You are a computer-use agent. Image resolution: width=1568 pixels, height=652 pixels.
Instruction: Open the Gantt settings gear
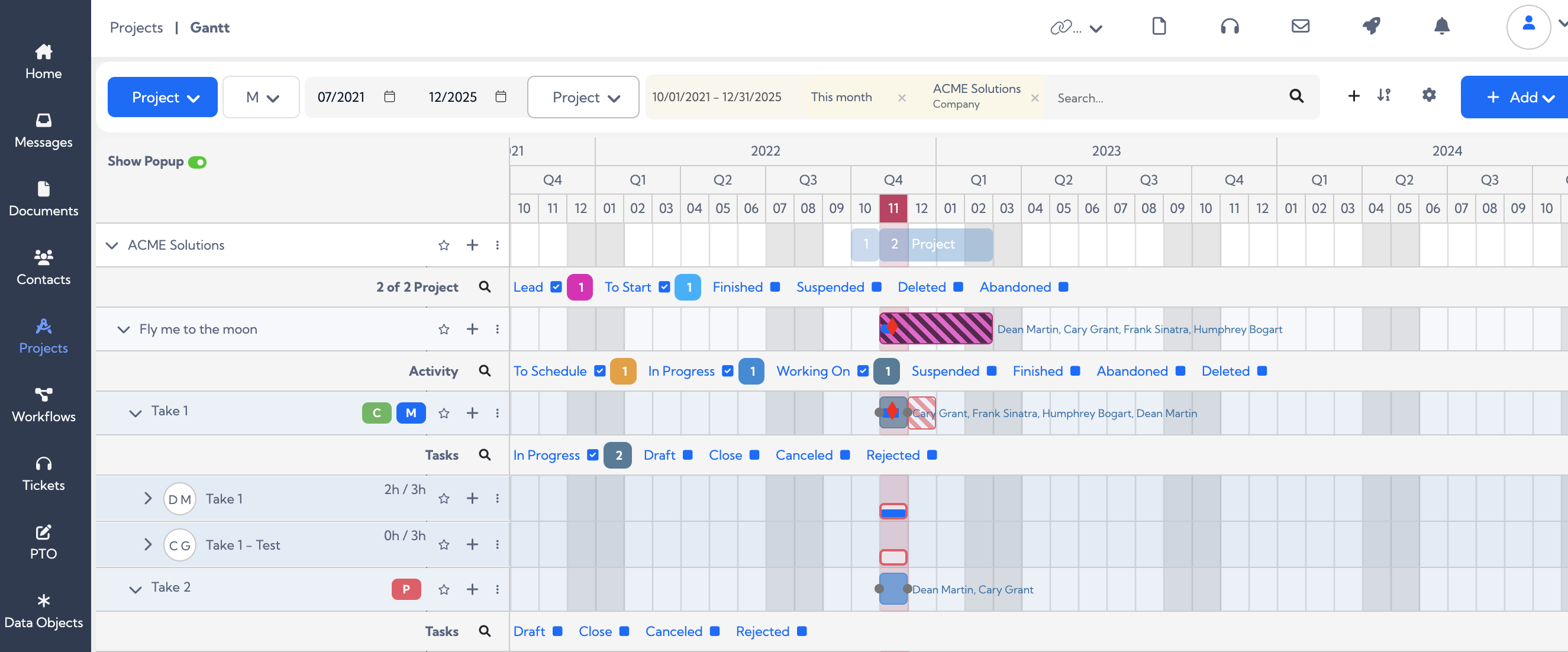(x=1428, y=96)
